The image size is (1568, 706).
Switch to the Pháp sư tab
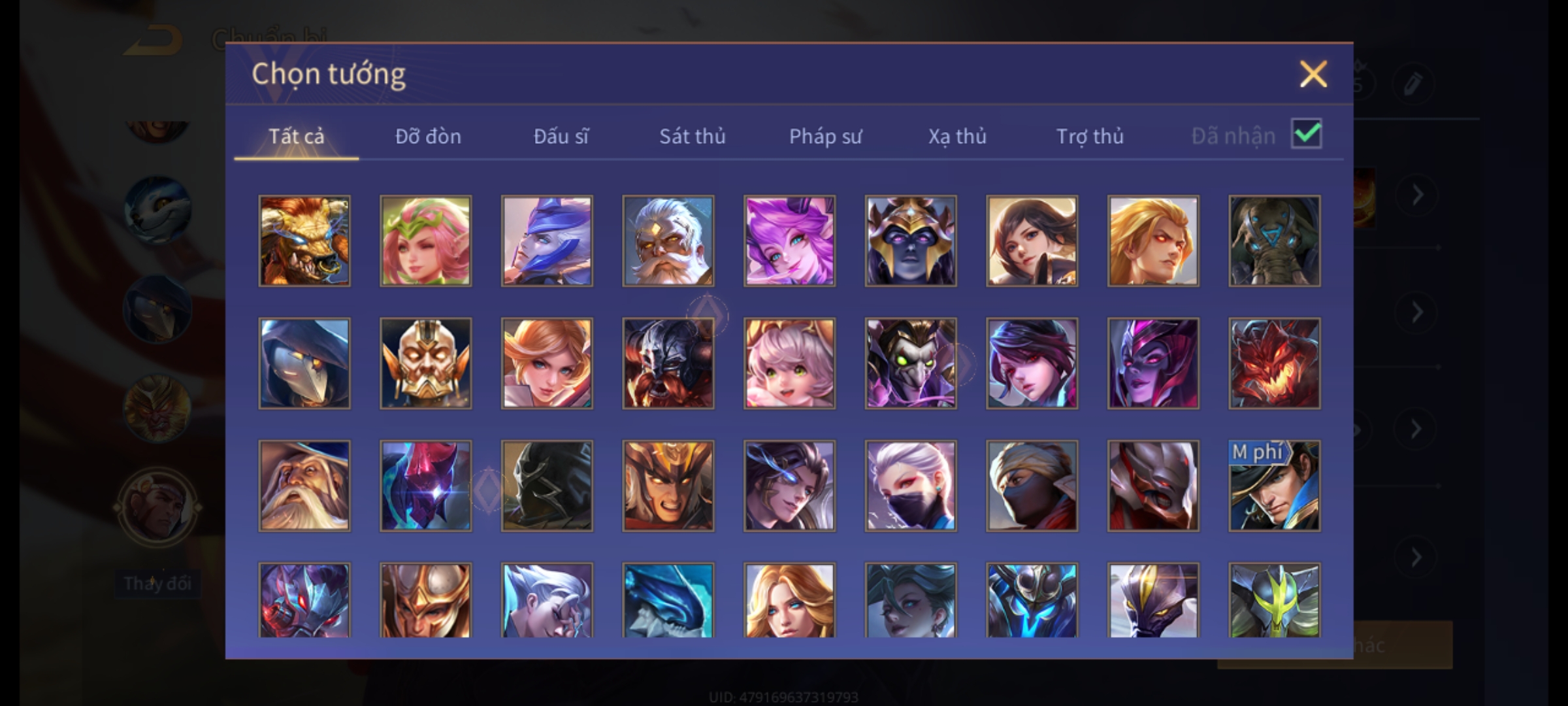coord(825,136)
